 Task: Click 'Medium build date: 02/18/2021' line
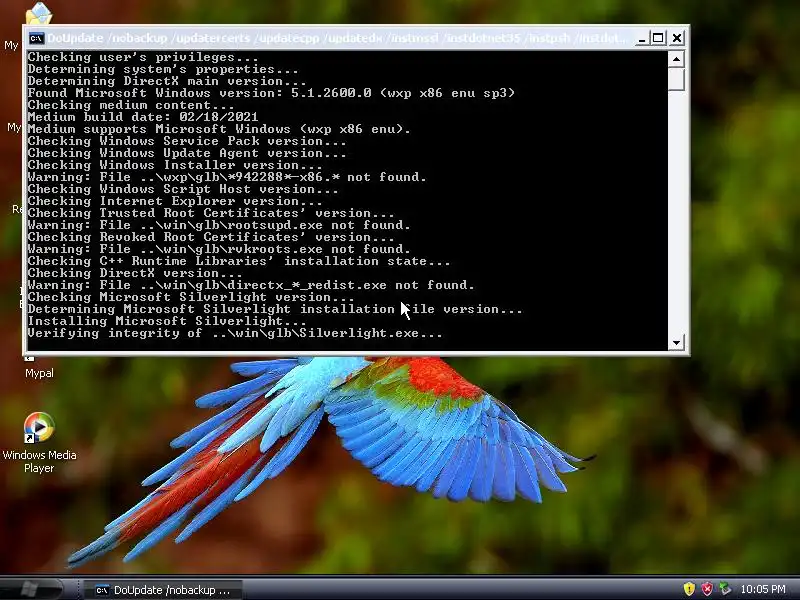[x=143, y=117]
